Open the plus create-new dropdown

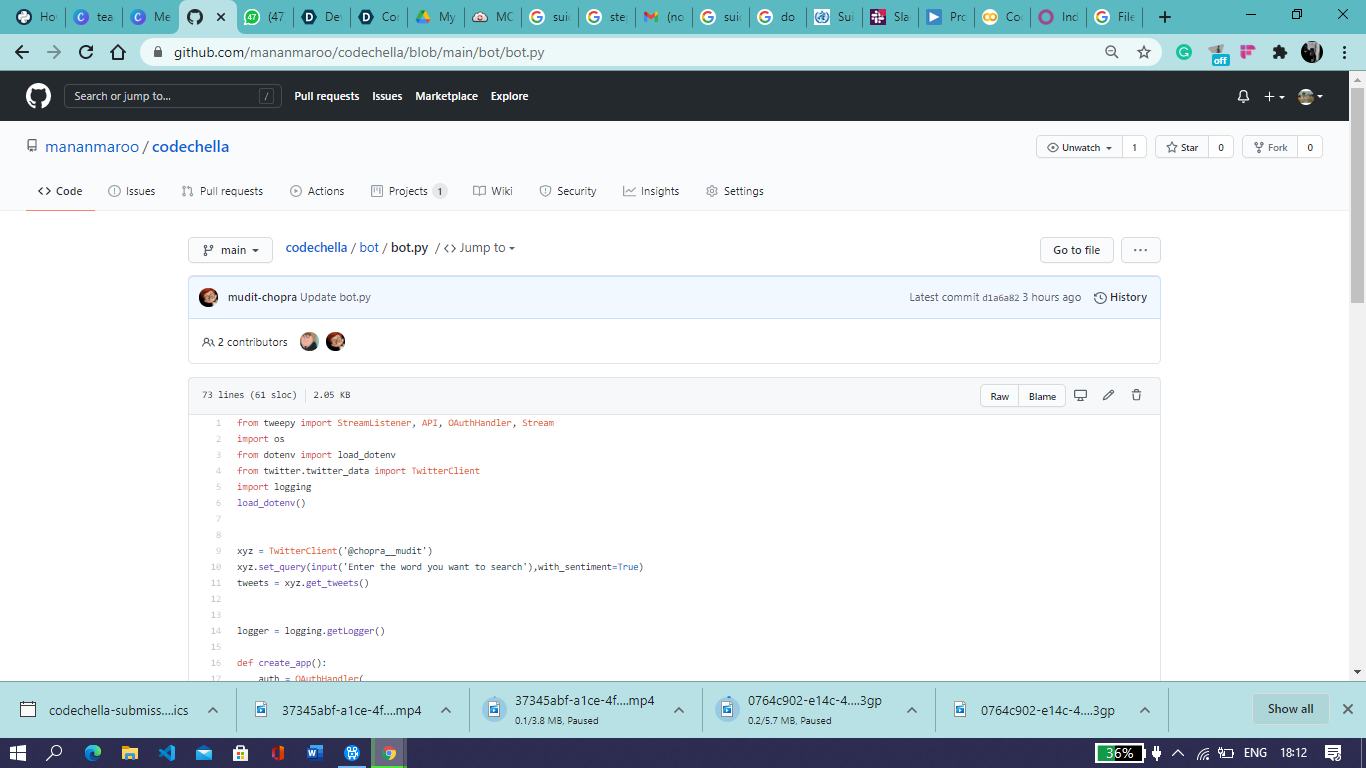[x=1274, y=97]
